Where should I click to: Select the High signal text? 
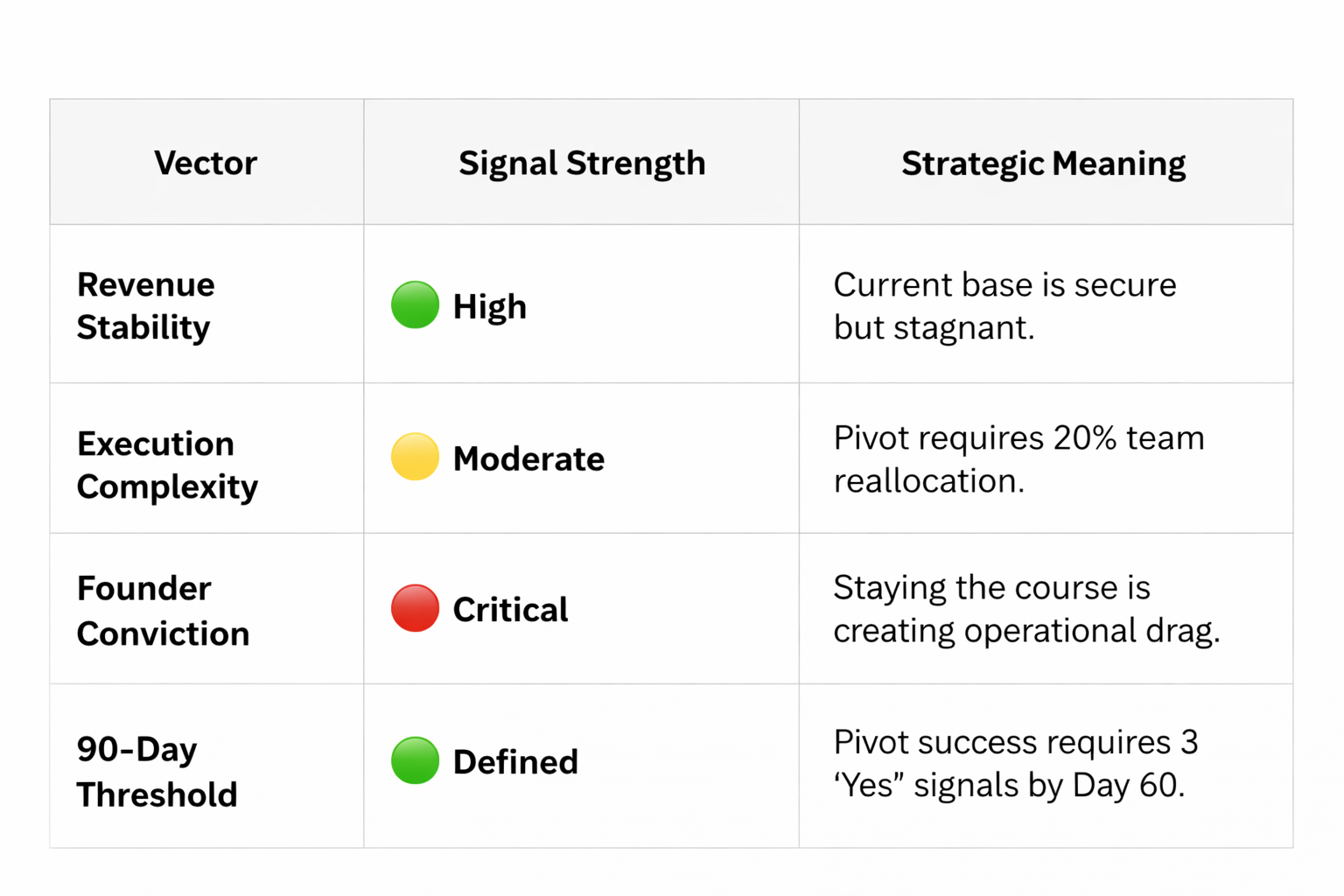[490, 306]
